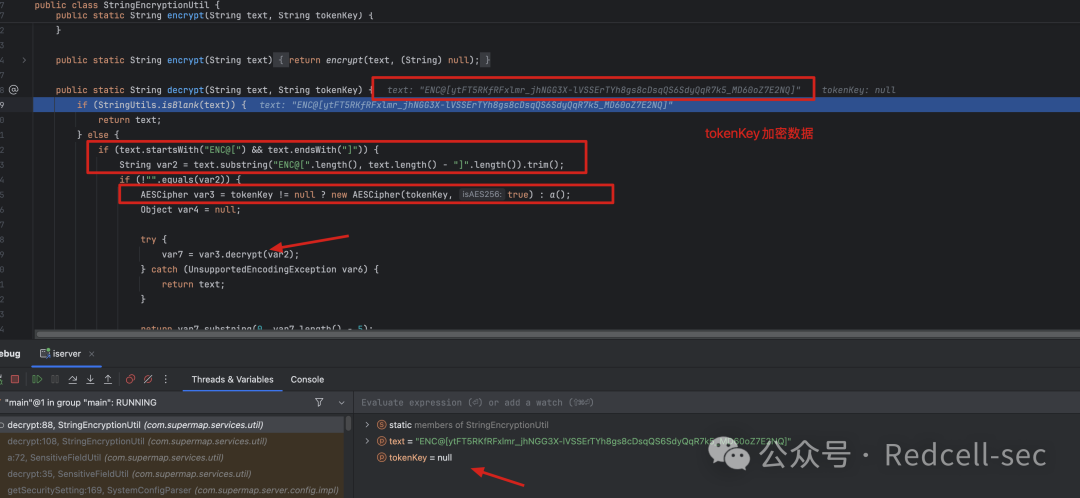1080x498 pixels.
Task: Step out of the current method
Action: 108,380
